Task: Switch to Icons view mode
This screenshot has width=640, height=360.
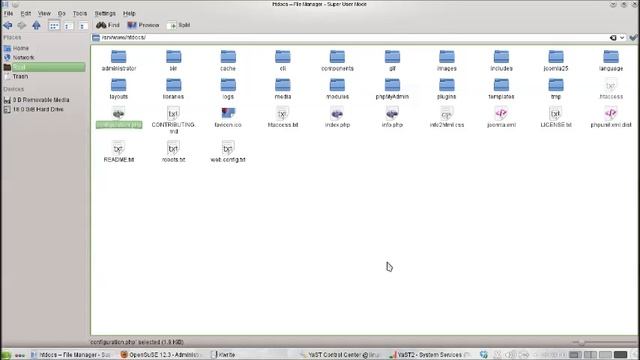Action: (x=54, y=26)
